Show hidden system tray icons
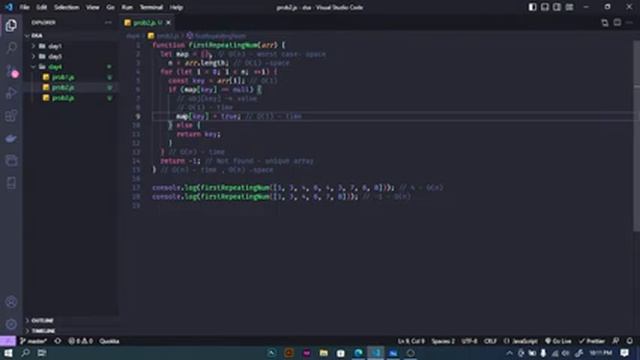The height and width of the screenshot is (360, 640). 509,353
